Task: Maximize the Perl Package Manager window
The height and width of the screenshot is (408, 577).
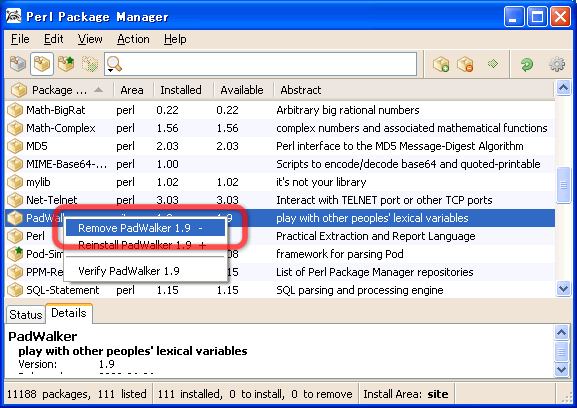Action: point(537,17)
